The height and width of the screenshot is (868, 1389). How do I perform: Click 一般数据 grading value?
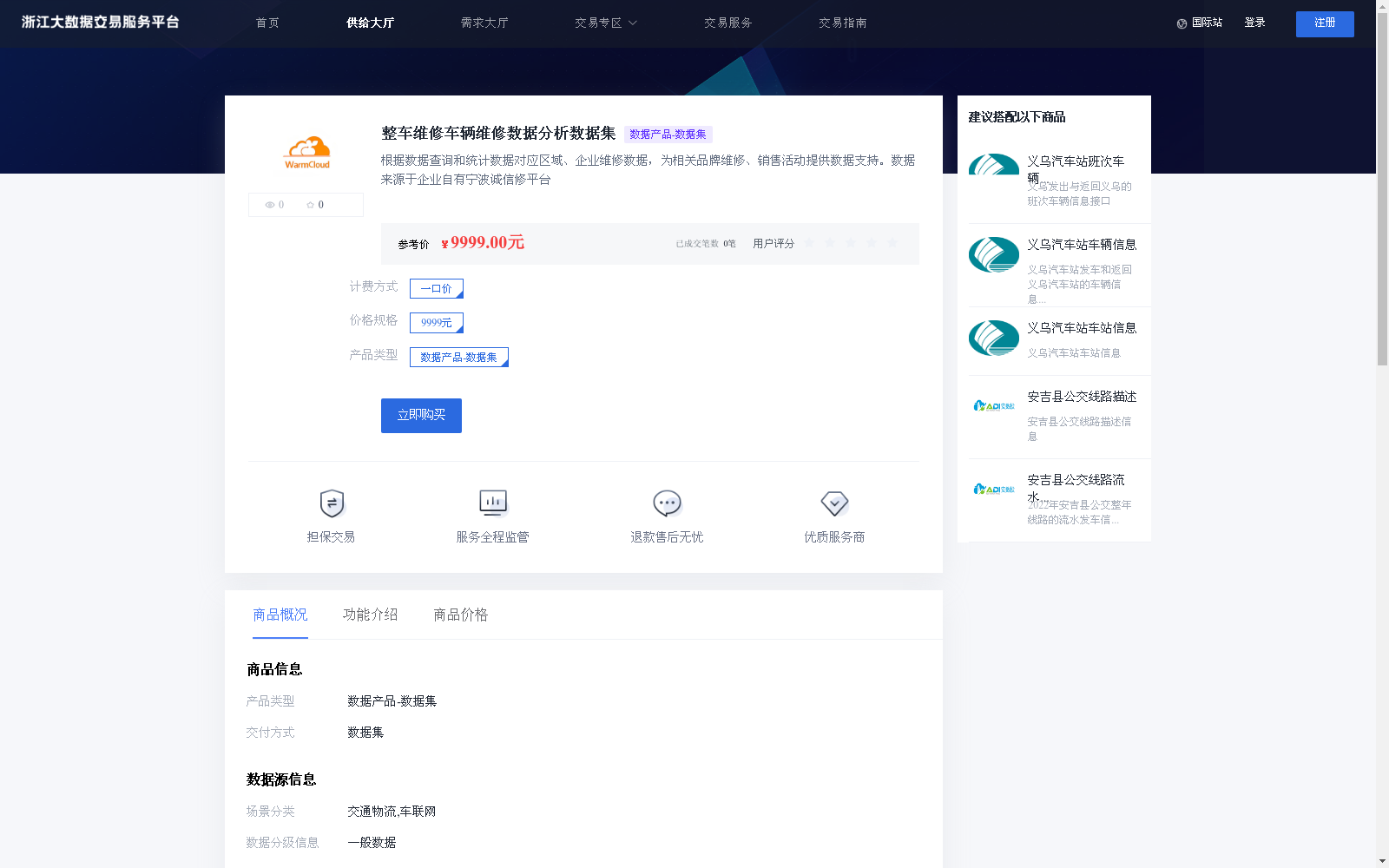pos(372,843)
